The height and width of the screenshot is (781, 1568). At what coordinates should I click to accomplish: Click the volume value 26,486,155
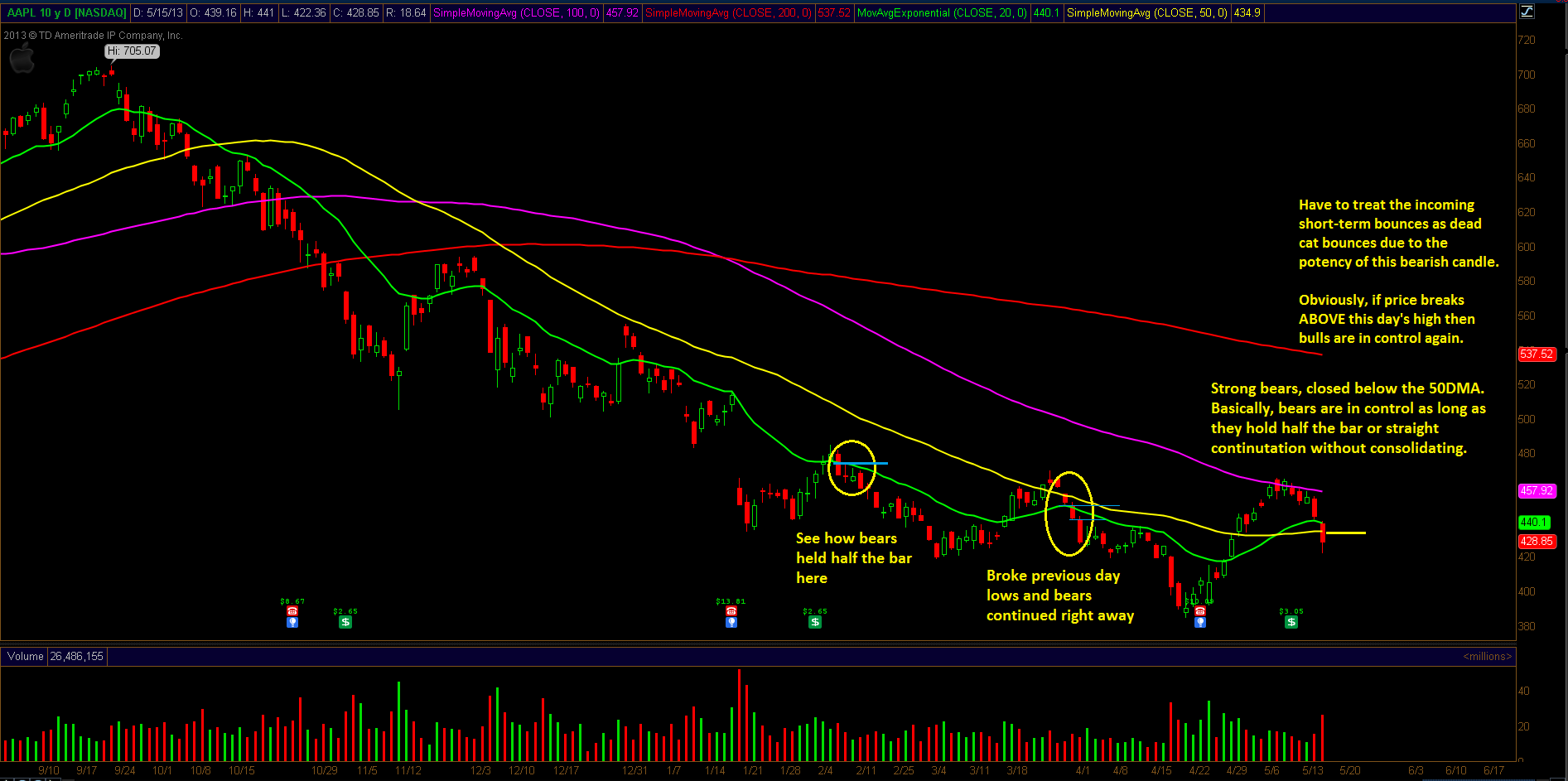pyautogui.click(x=77, y=656)
